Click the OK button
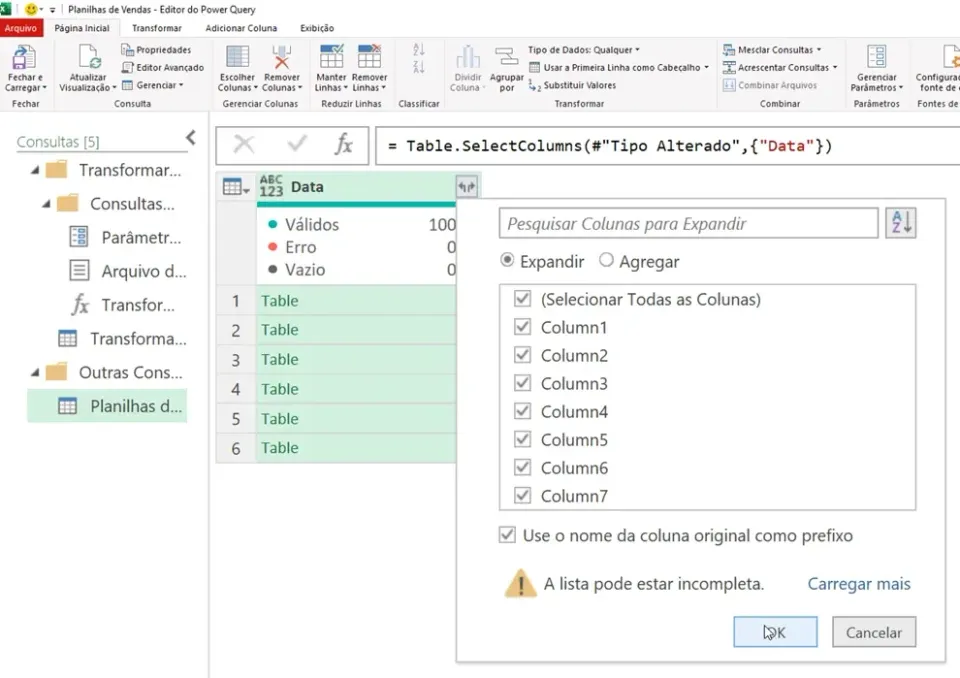Viewport: 960px width, 678px height. coord(775,632)
